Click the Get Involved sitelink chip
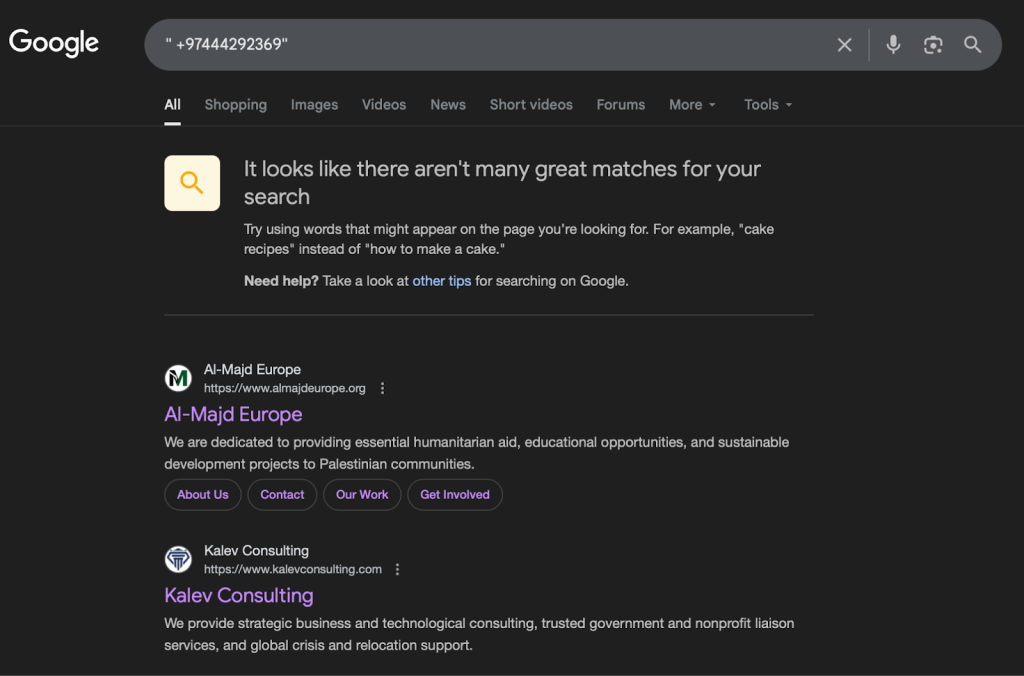This screenshot has height=676, width=1024. (455, 494)
